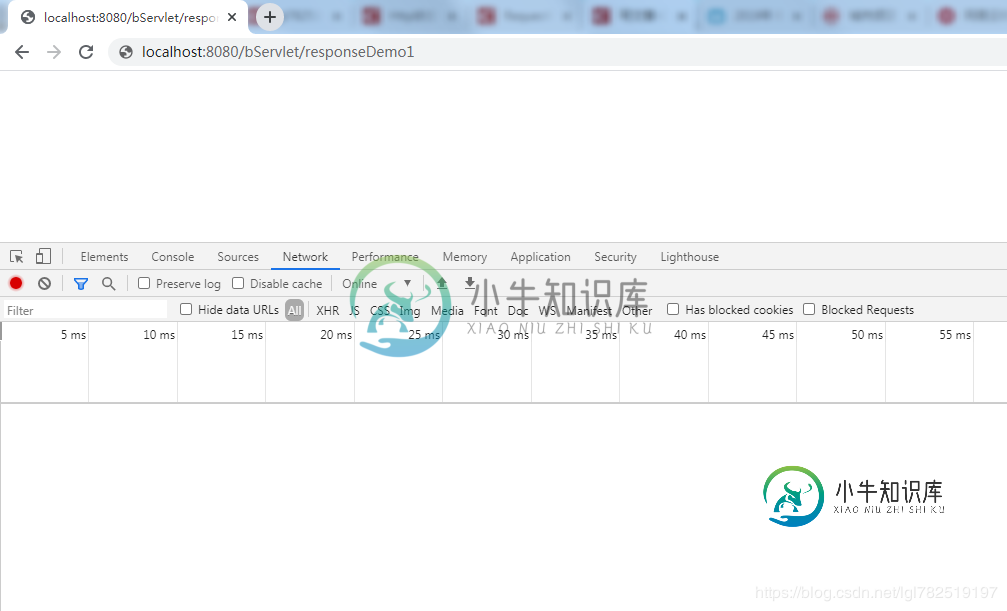Filter requests by Manifest
Image resolution: width=1007 pixels, height=611 pixels.
[x=589, y=310]
